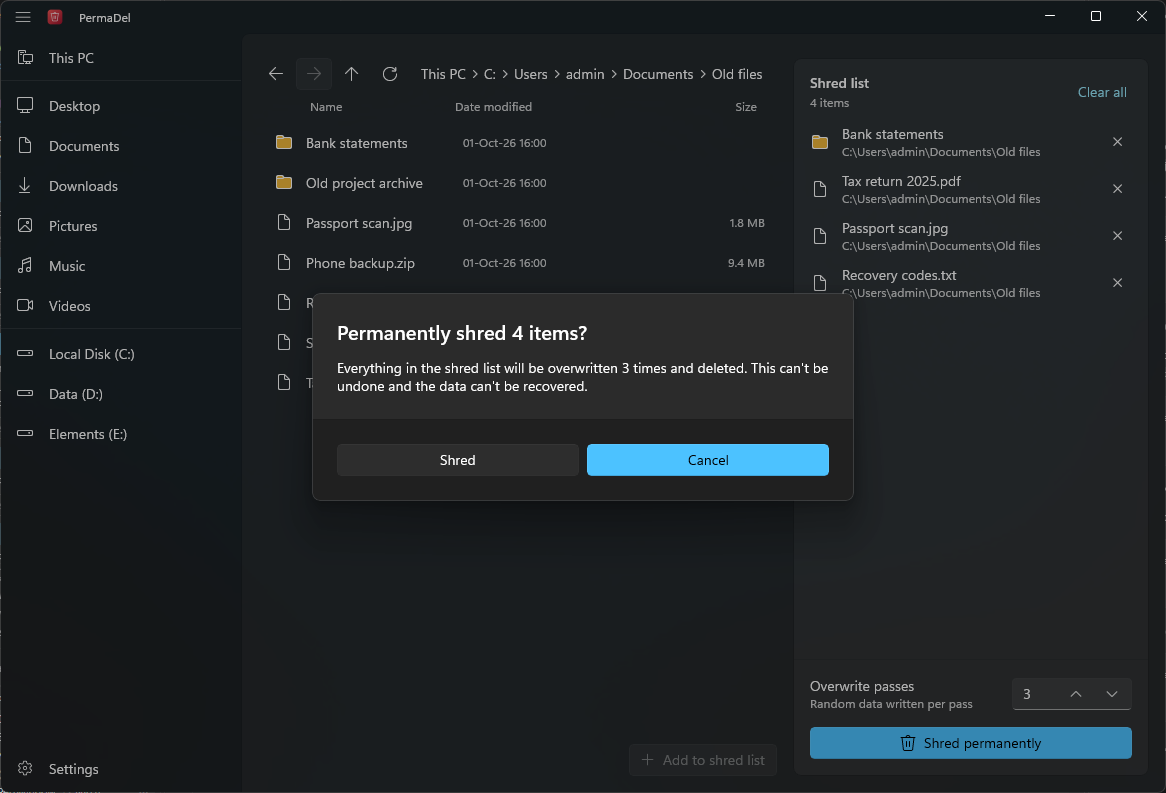Remove Passport scan.jpg from shred list
1166x793 pixels.
point(1117,236)
